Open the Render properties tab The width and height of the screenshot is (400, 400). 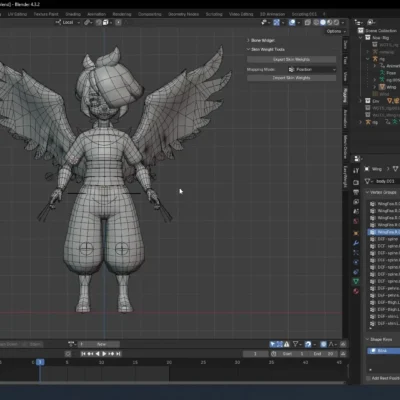point(356,182)
